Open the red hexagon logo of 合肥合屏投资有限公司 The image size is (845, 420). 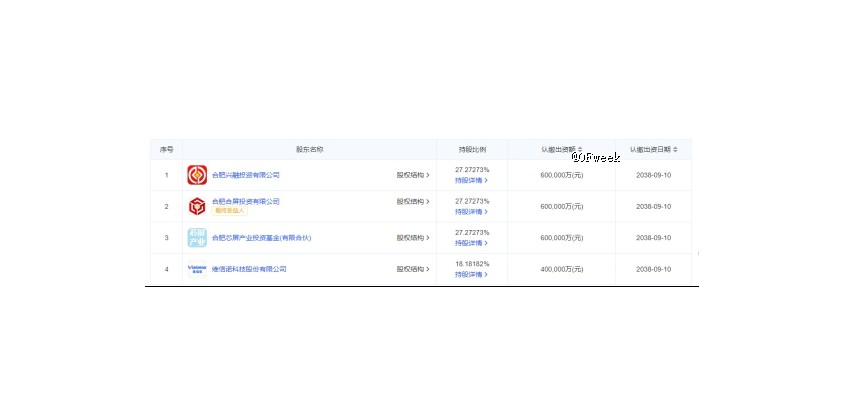[x=197, y=206]
